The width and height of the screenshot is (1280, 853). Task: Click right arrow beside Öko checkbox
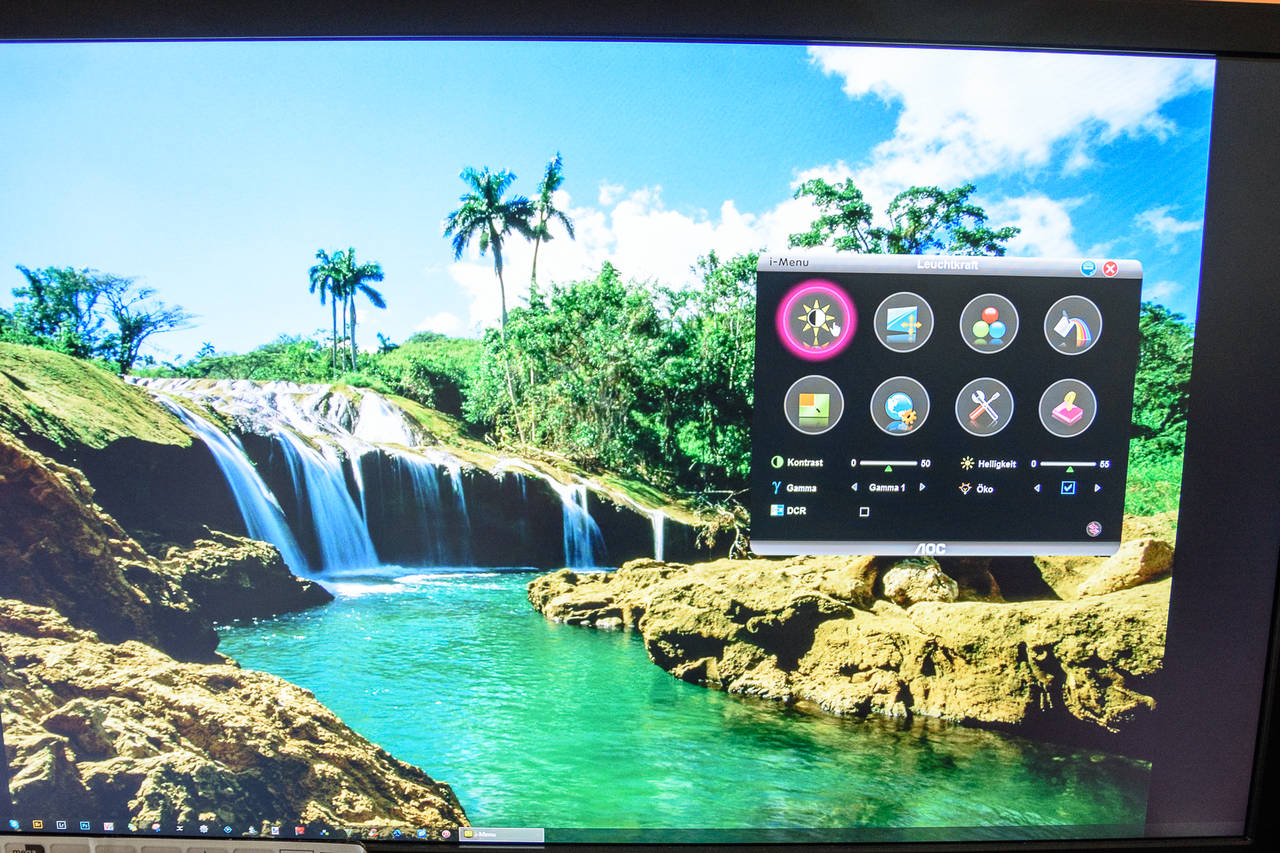[1097, 488]
